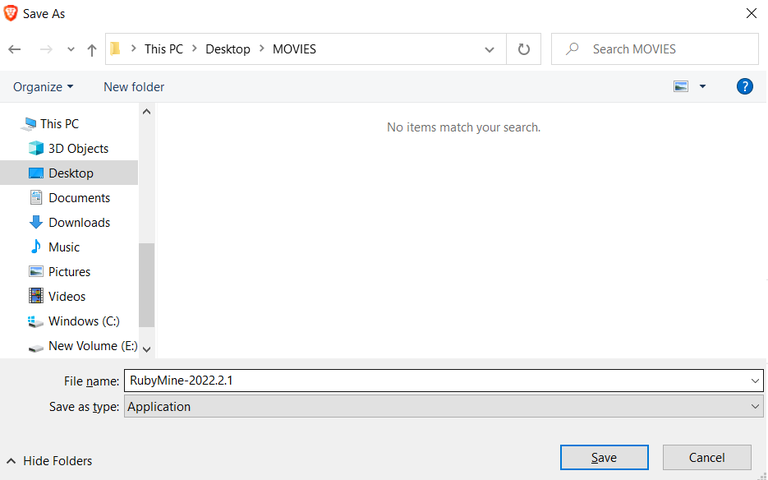The height and width of the screenshot is (480, 768).
Task: Click the Videos filmstrip icon
Action: [x=36, y=296]
